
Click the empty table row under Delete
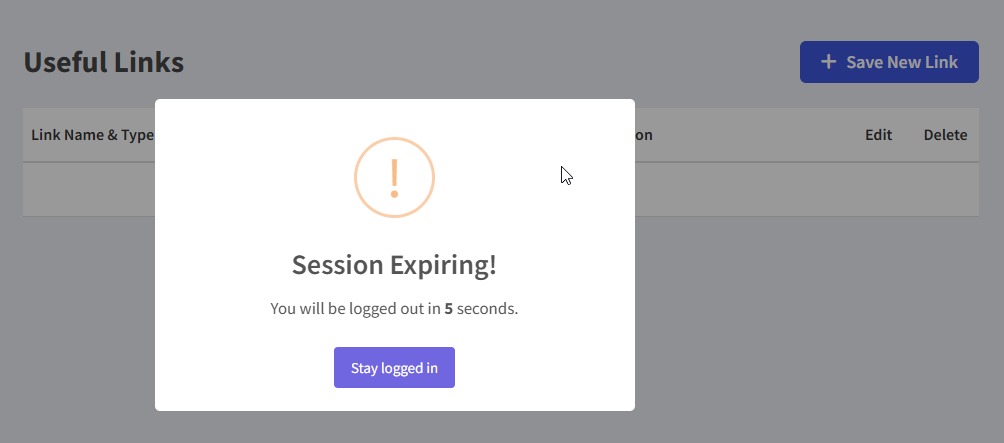(945, 189)
